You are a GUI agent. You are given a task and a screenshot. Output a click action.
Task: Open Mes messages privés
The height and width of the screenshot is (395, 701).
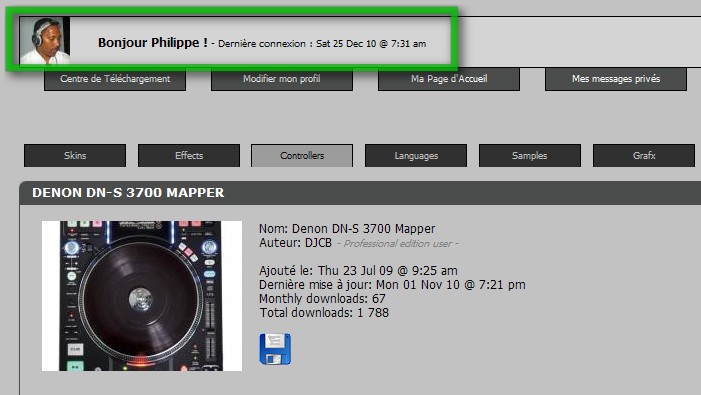click(x=616, y=79)
